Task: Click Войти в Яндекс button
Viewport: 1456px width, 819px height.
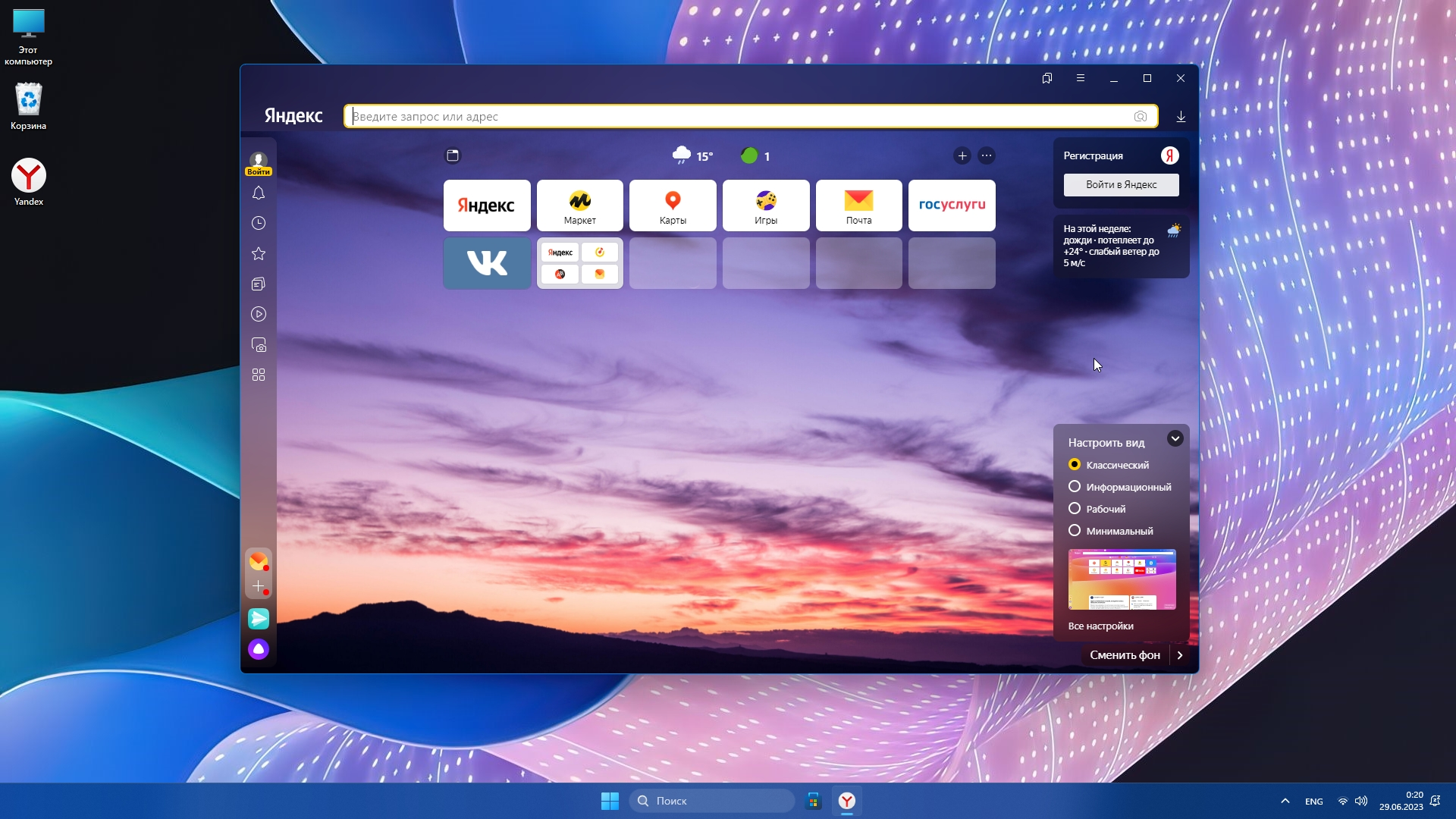Action: 1121,184
